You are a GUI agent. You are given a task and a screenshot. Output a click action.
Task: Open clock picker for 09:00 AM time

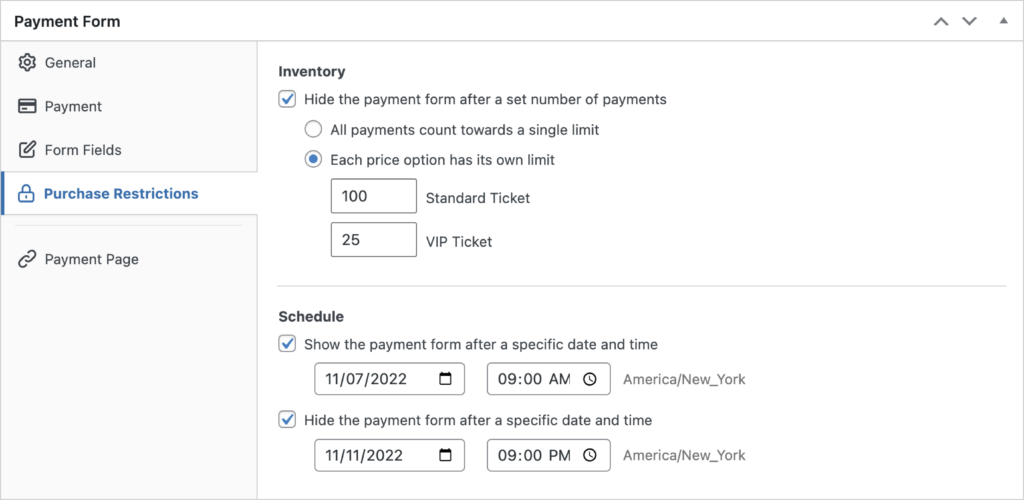point(590,379)
